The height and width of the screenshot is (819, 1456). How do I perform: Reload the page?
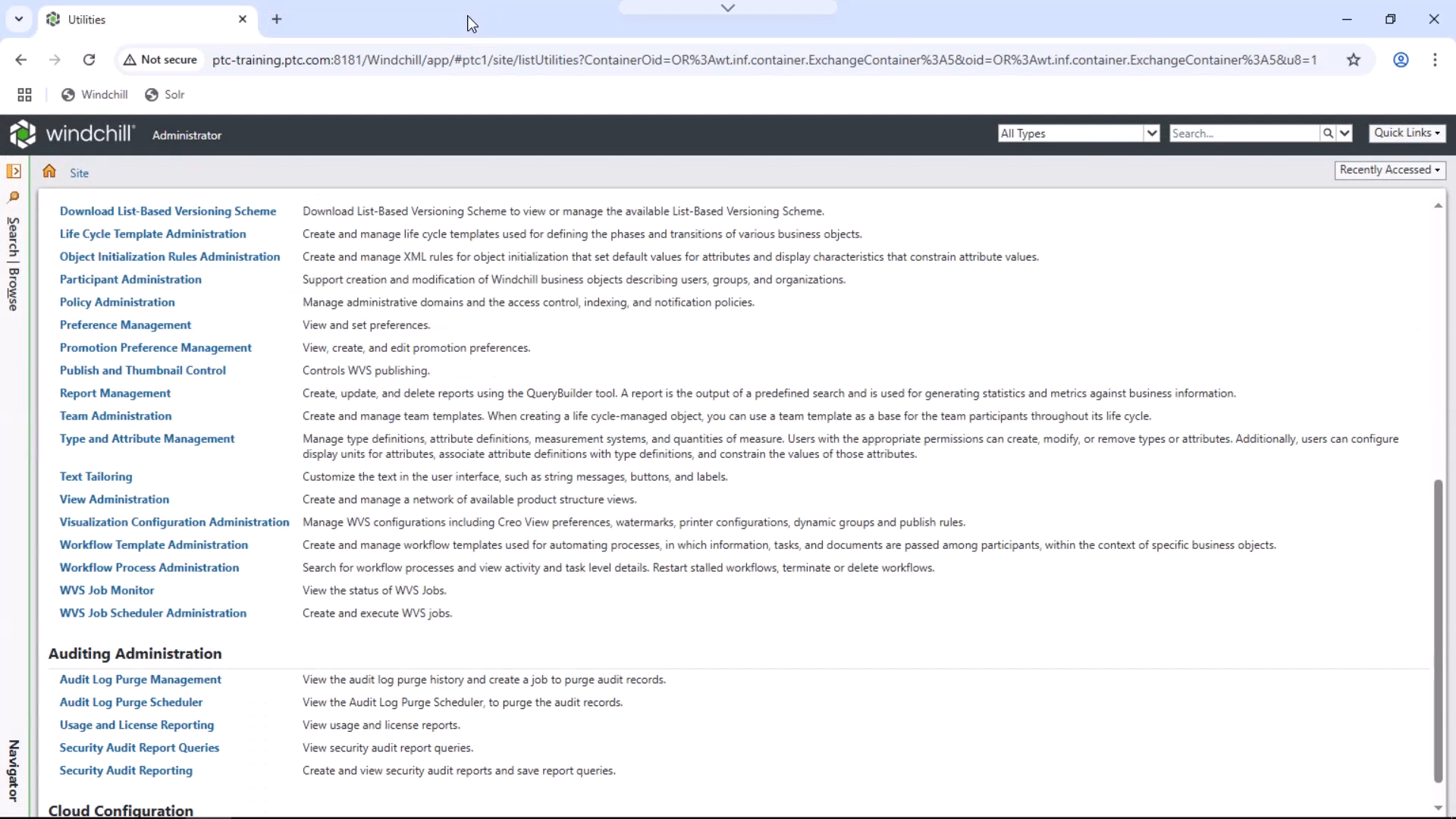pos(89,60)
